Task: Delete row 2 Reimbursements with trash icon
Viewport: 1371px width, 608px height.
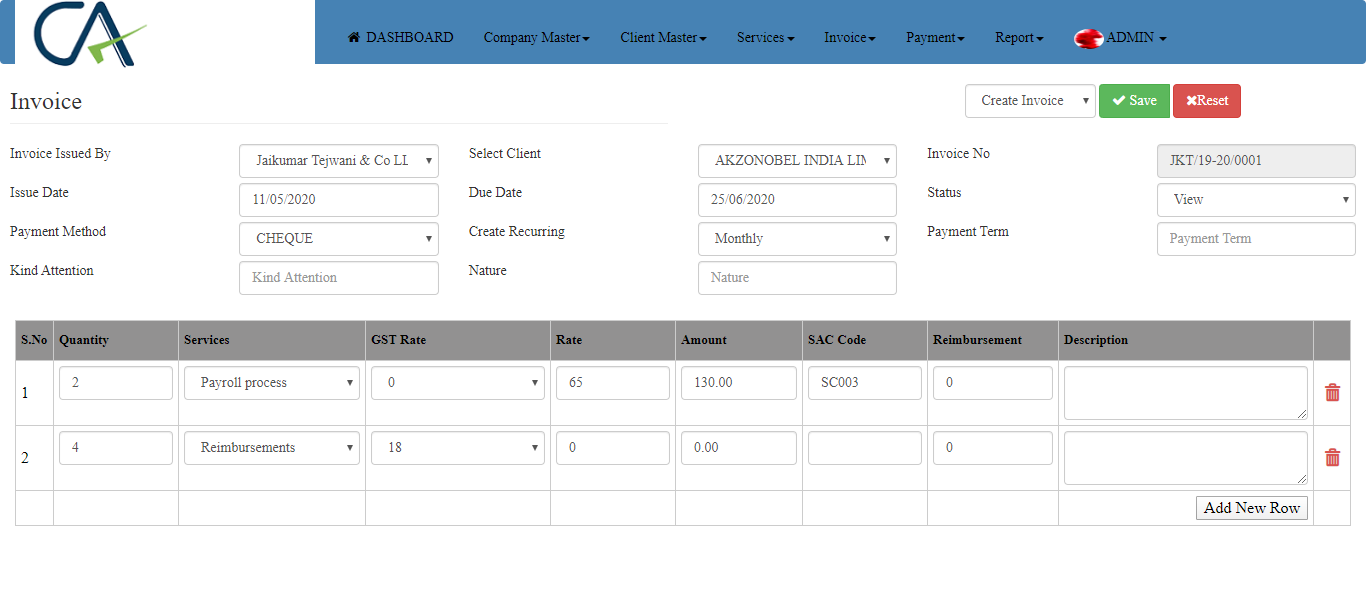Action: pos(1332,458)
